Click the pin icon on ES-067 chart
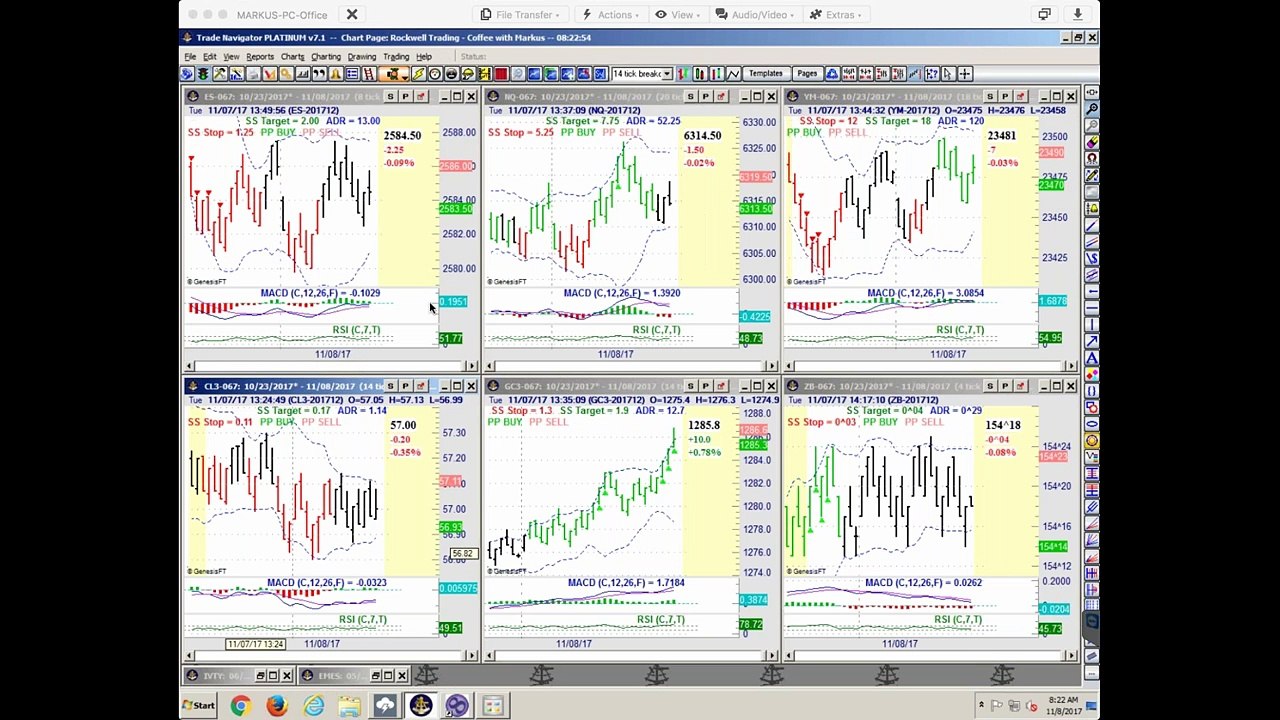The image size is (1280, 720). pyautogui.click(x=420, y=97)
